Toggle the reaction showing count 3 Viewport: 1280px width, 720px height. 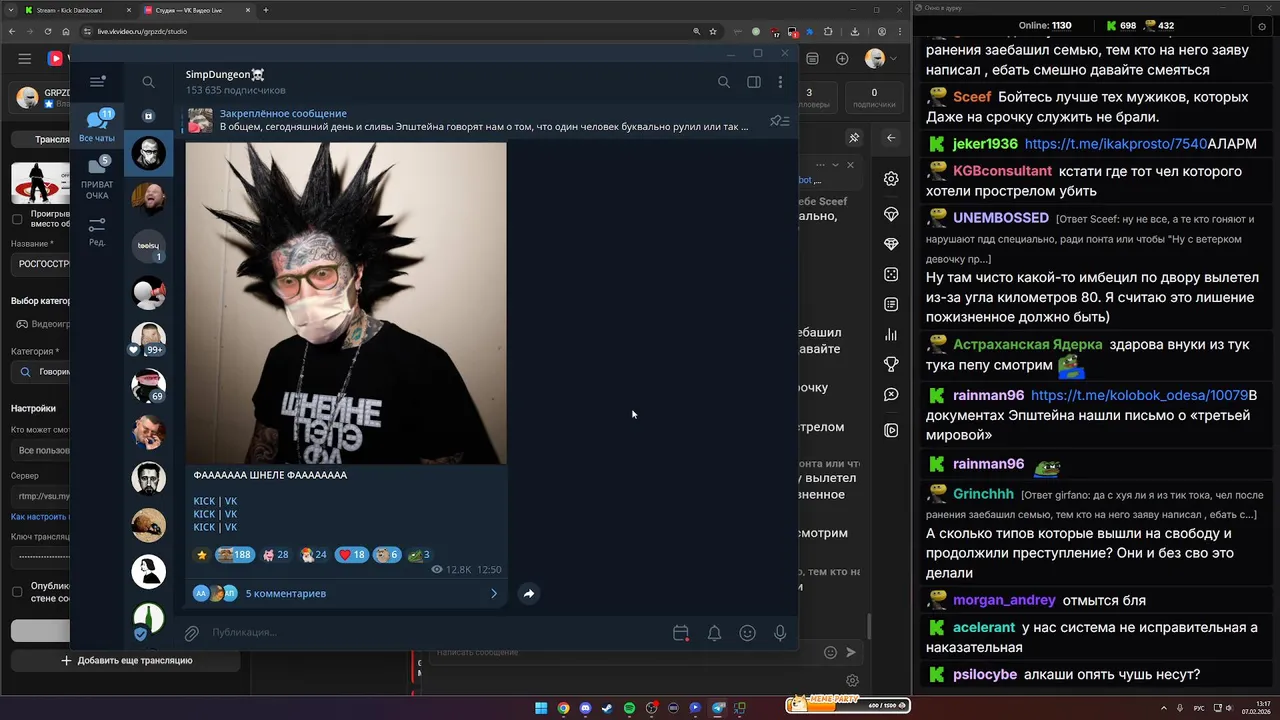418,555
